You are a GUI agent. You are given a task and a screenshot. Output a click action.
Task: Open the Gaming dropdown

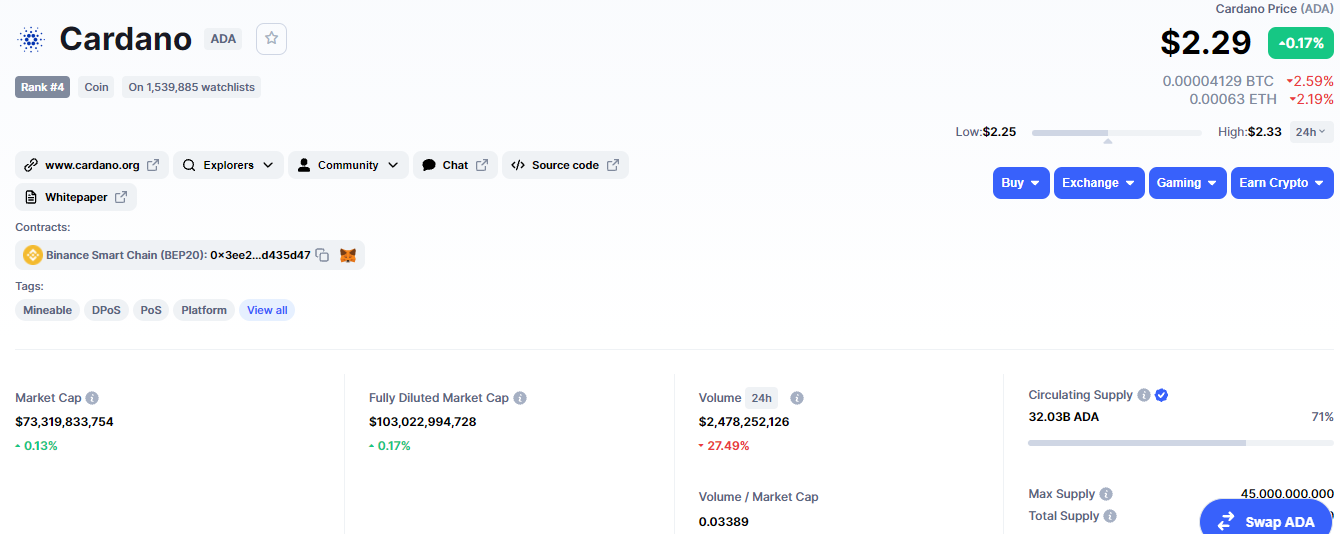point(1188,183)
